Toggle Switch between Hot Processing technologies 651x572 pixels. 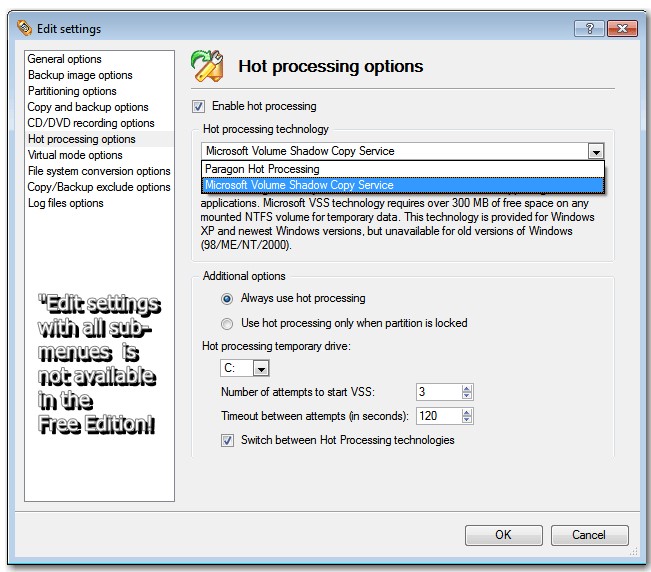pyautogui.click(x=227, y=440)
